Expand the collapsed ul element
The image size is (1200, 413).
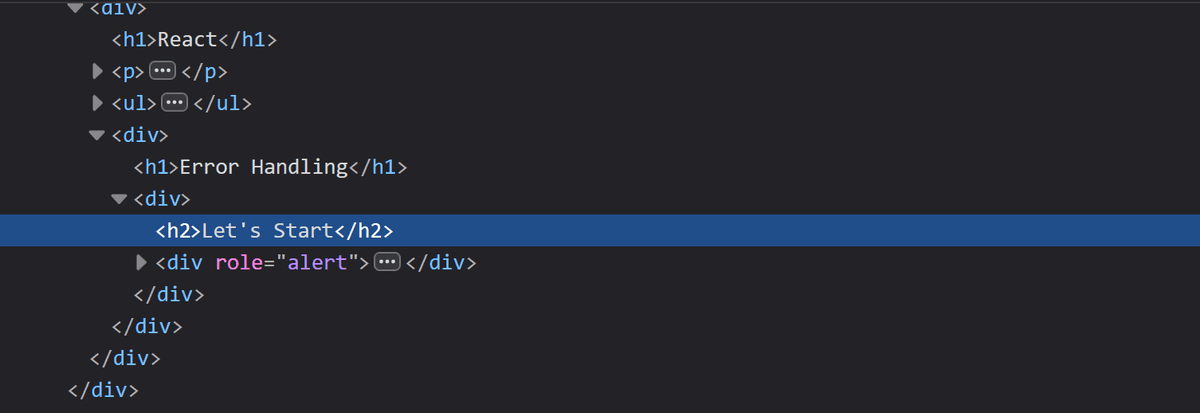97,103
